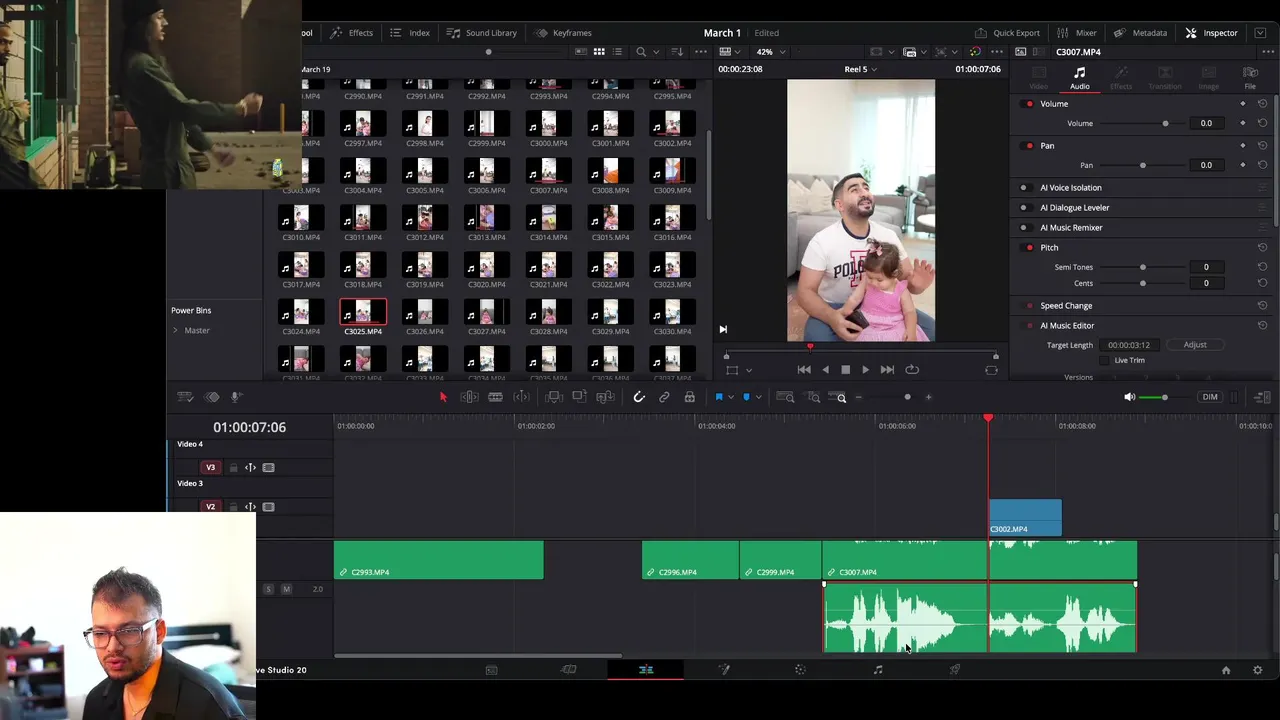Image resolution: width=1280 pixels, height=720 pixels.
Task: Mute monitoring with the speaker icon
Action: pyautogui.click(x=1129, y=397)
